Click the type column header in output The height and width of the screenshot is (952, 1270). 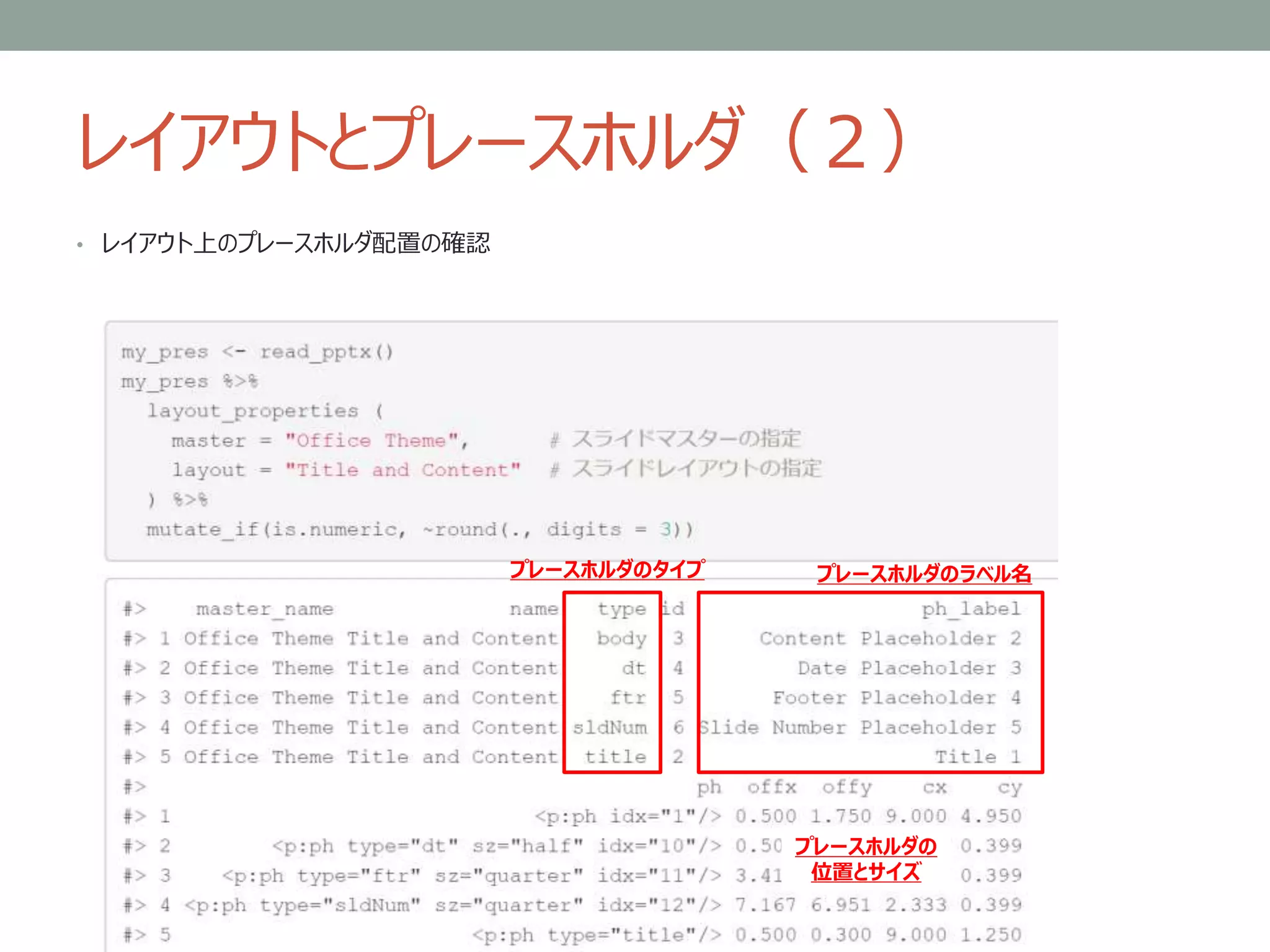pyautogui.click(x=621, y=609)
